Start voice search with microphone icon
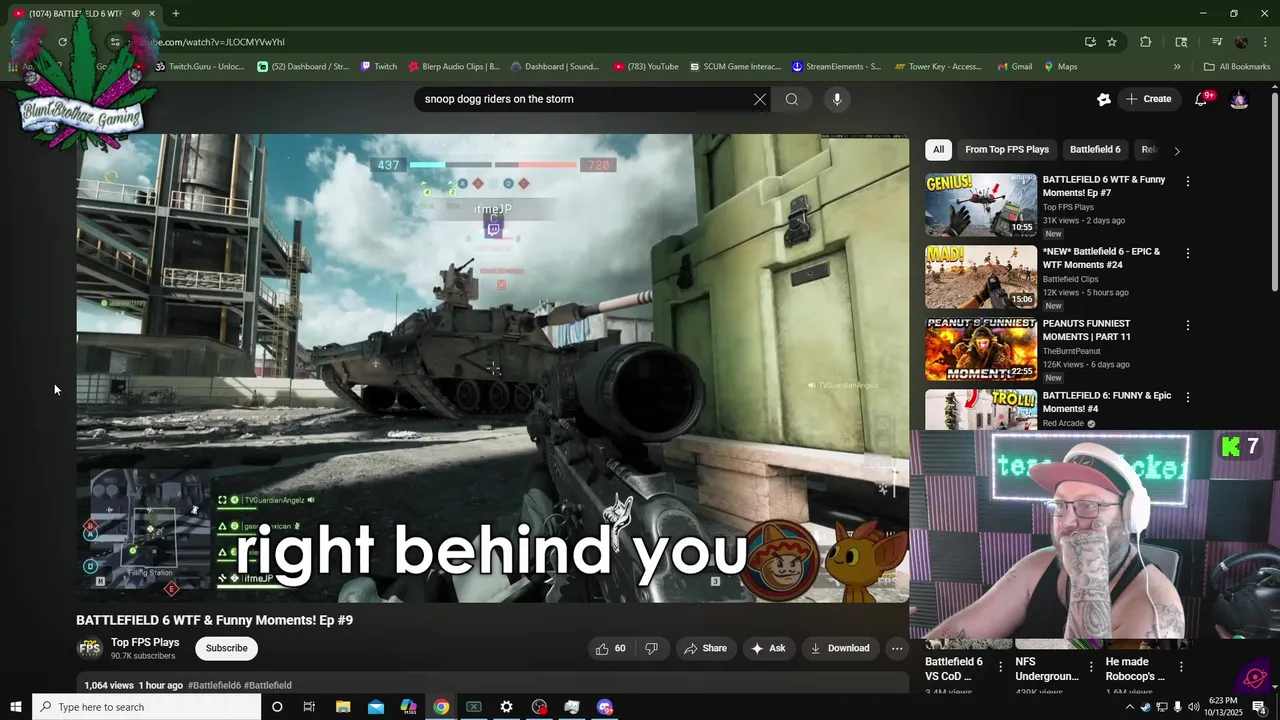 (x=837, y=99)
